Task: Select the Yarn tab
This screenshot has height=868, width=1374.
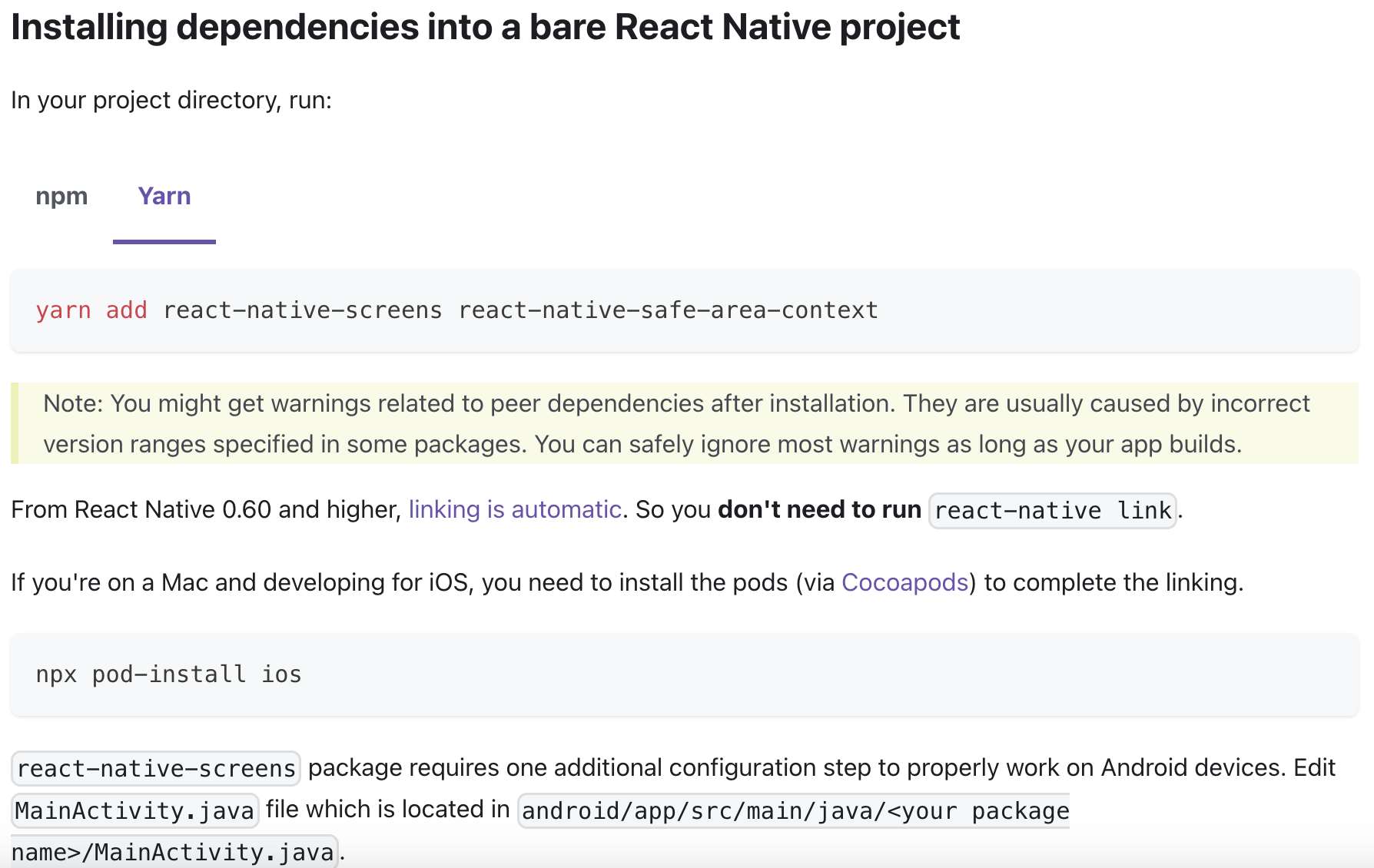Action: point(164,197)
